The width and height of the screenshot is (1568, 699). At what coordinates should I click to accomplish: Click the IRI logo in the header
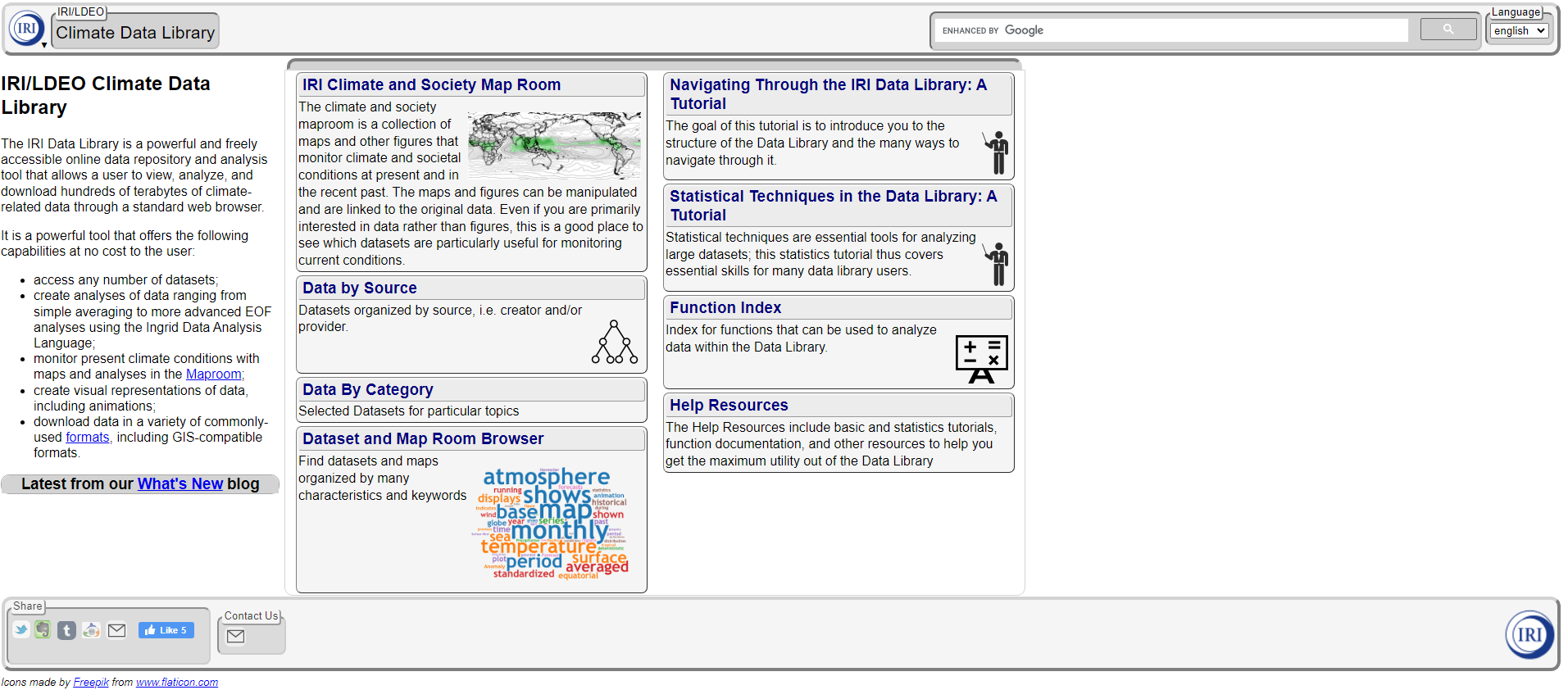[x=26, y=28]
